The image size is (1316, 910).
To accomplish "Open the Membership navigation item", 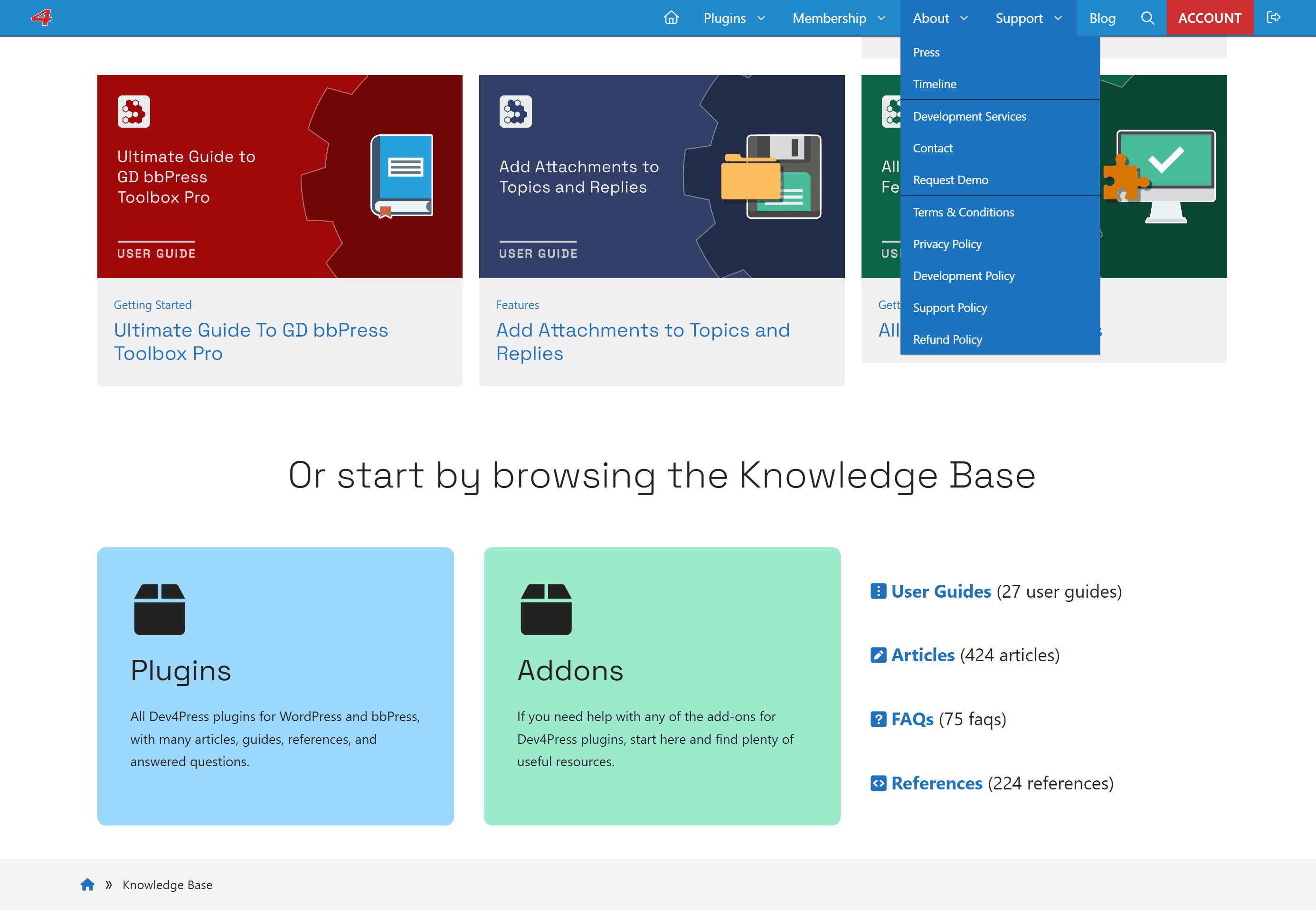I will point(829,18).
